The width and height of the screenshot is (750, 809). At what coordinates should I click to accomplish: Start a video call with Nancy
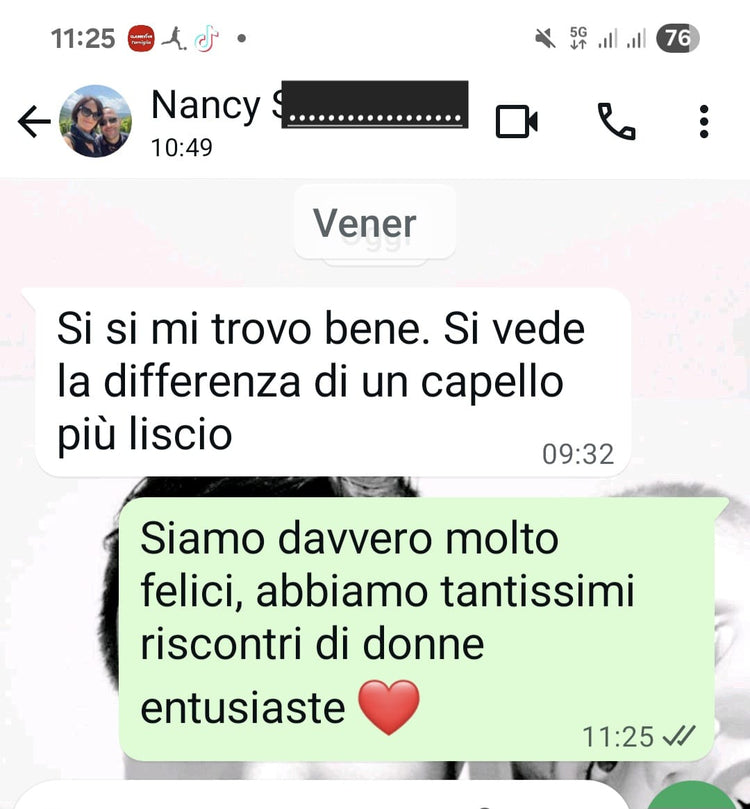point(516,122)
